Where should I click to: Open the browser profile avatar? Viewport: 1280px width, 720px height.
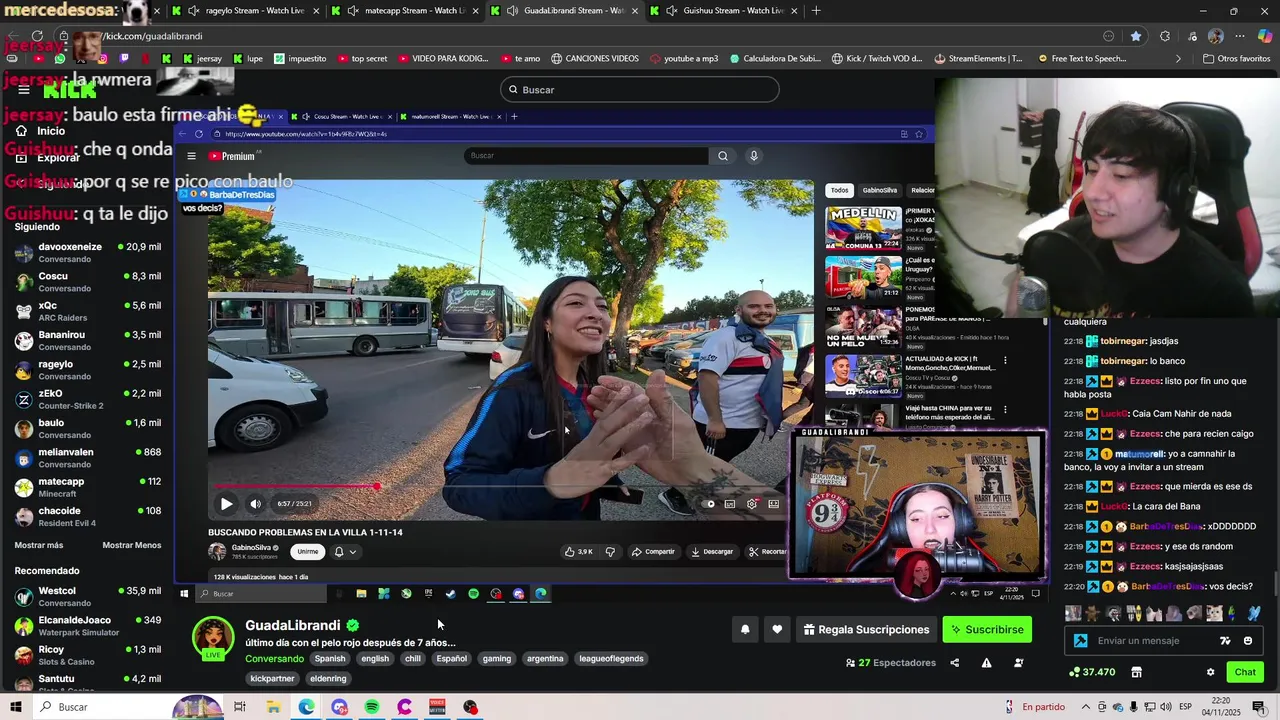pos(1215,36)
